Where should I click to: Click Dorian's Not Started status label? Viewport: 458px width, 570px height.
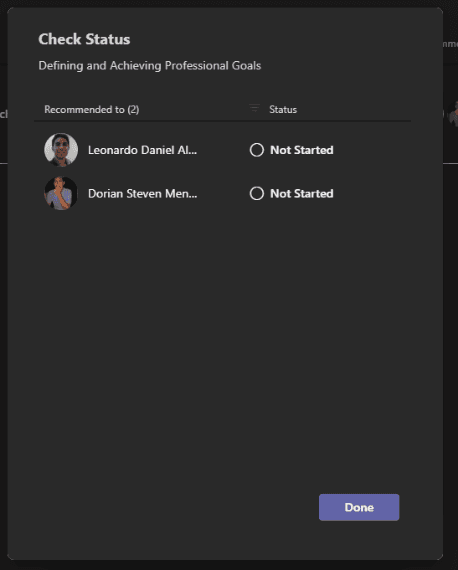click(x=302, y=193)
